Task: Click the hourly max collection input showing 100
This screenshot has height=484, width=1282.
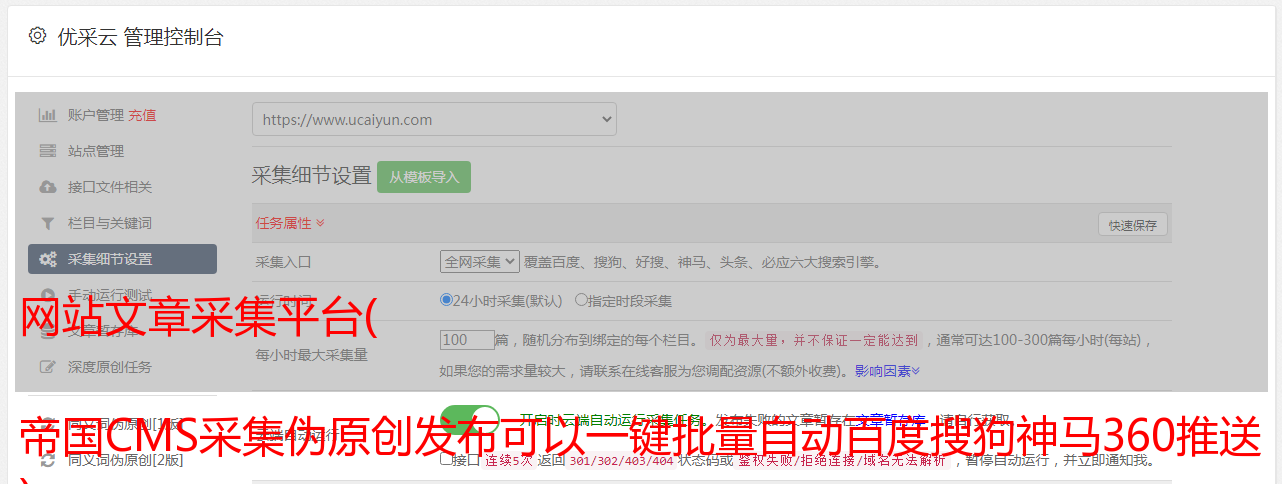Action: (467, 340)
